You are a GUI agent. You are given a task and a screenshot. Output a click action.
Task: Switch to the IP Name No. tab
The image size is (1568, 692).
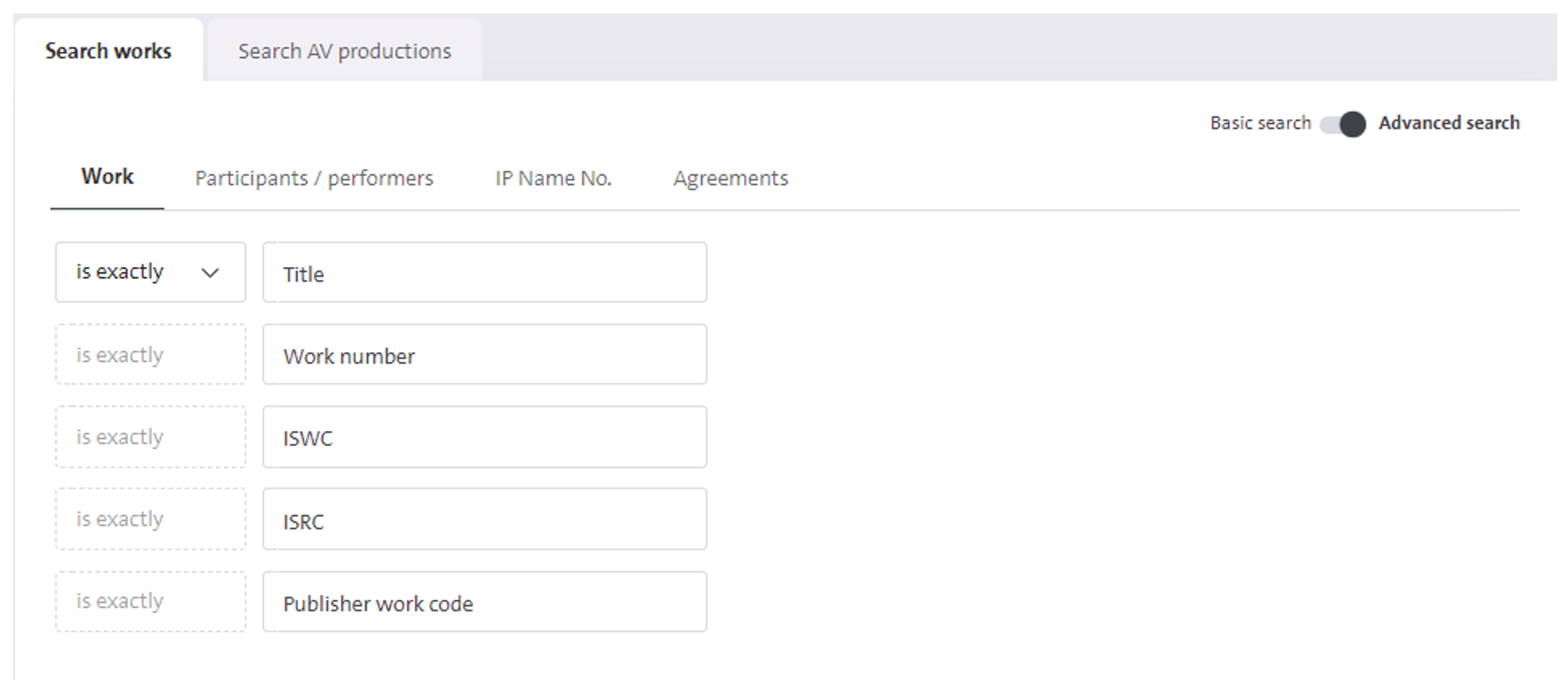[554, 179]
